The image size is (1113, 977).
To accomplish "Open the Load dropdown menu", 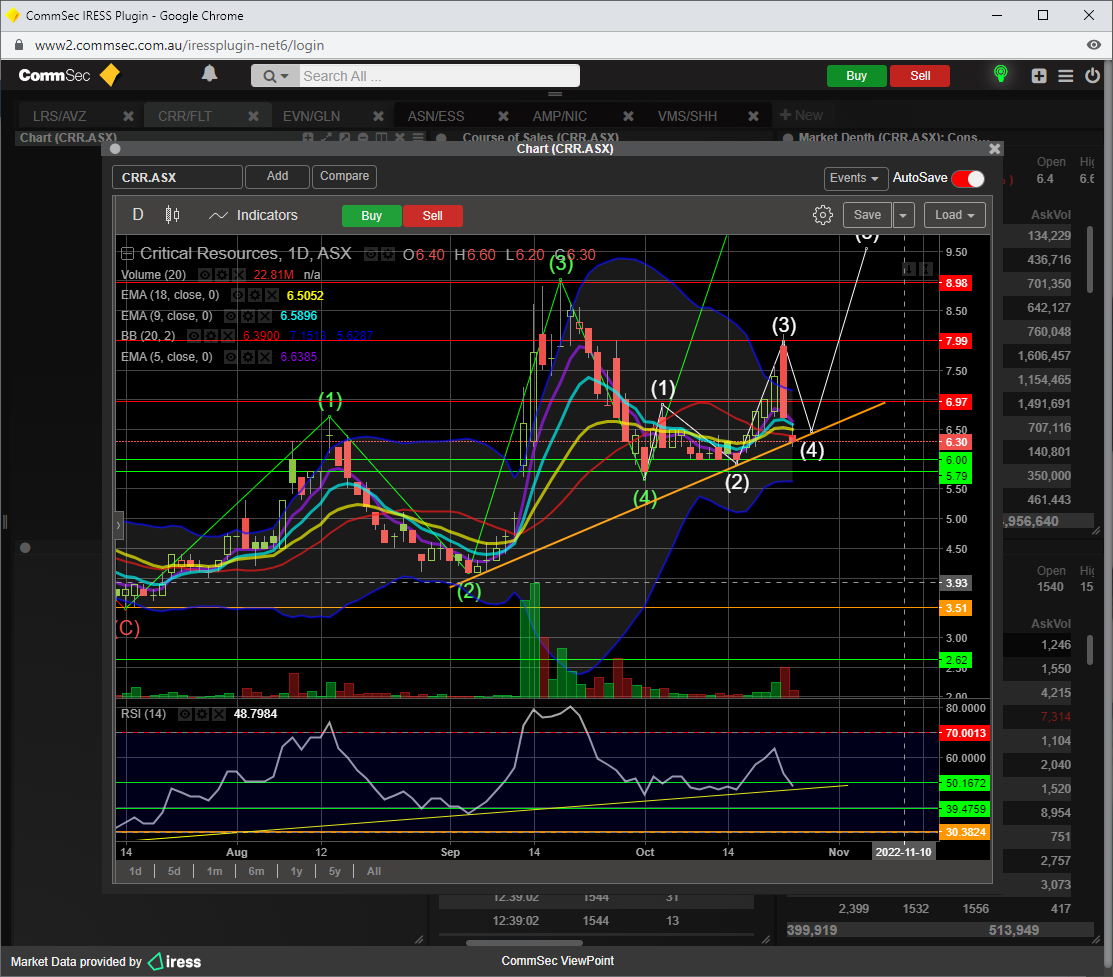I will 955,215.
